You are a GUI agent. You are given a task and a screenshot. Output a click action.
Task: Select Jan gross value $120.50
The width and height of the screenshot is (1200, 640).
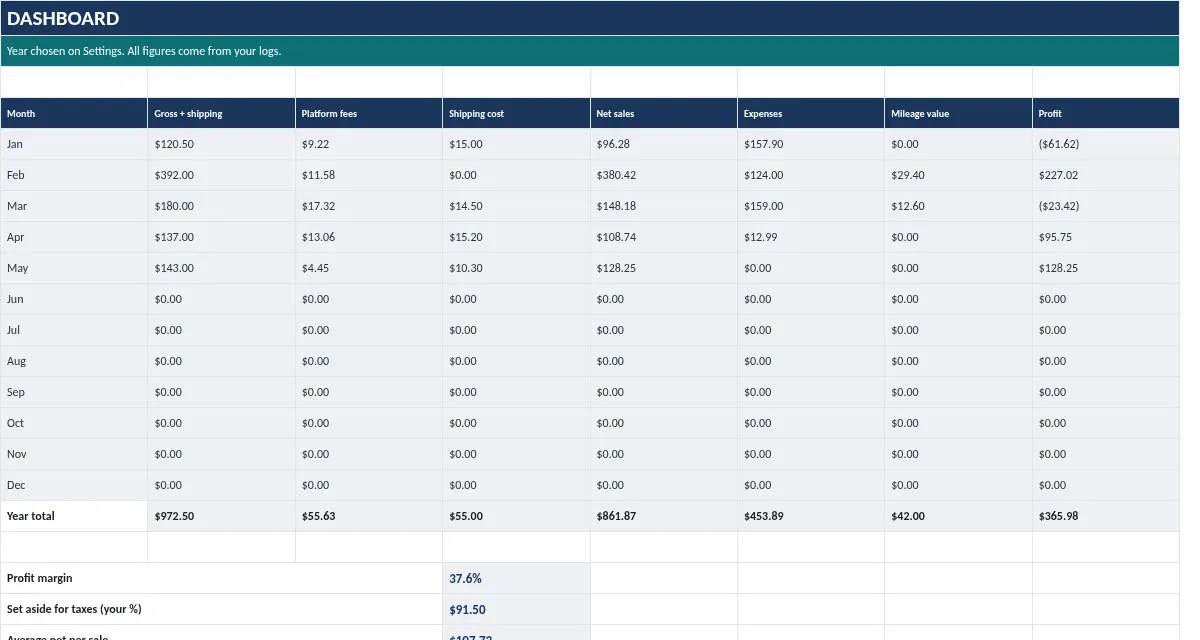pyautogui.click(x=221, y=144)
